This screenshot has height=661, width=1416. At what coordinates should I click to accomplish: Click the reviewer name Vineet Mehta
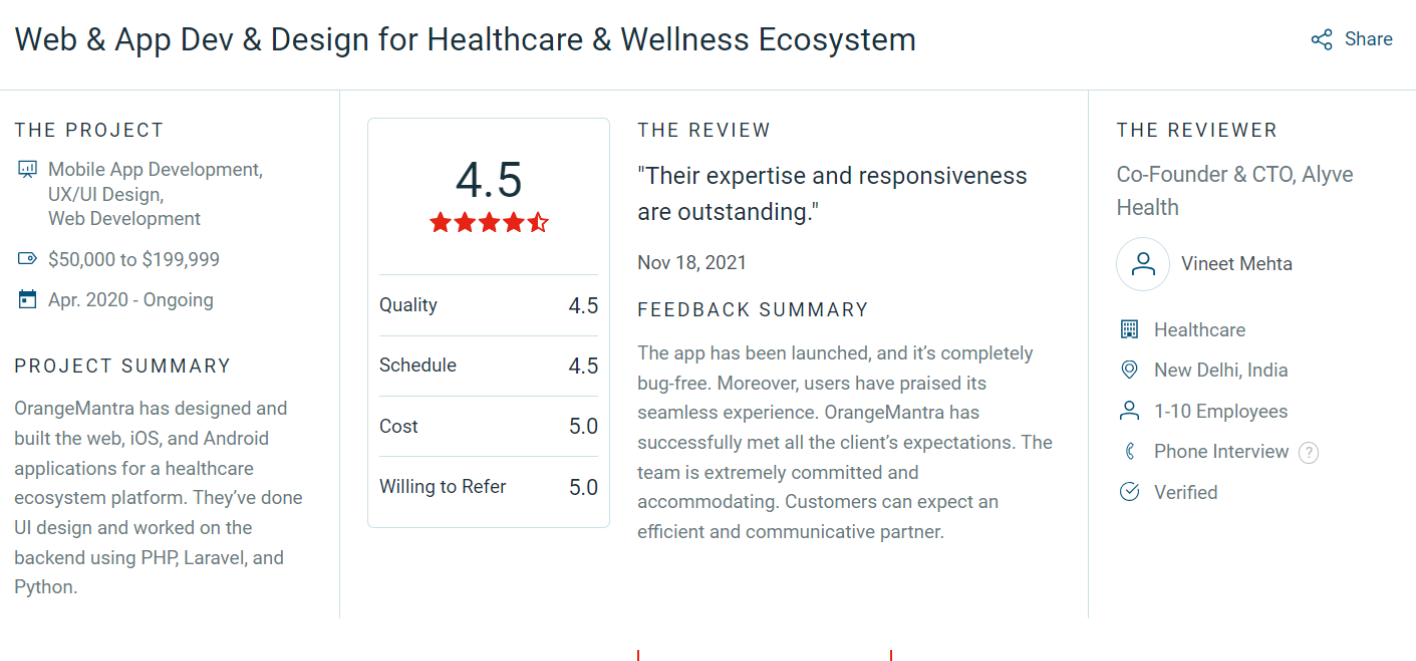pos(1237,264)
